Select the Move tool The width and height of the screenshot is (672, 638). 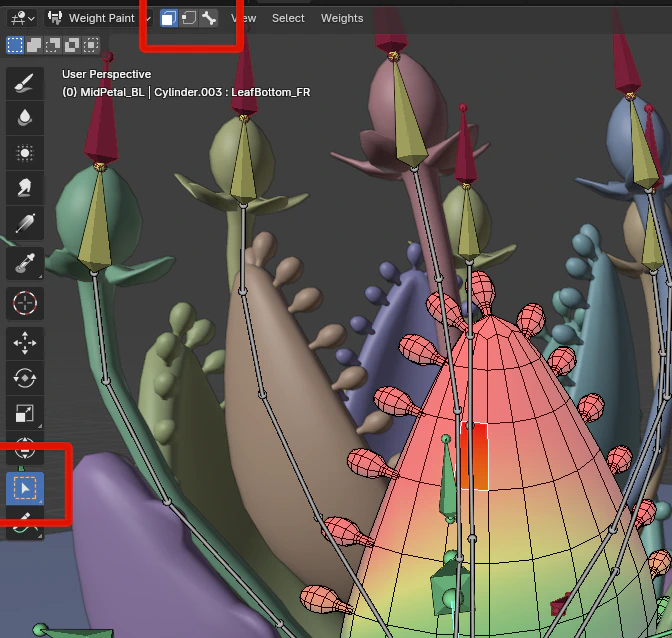tap(25, 343)
